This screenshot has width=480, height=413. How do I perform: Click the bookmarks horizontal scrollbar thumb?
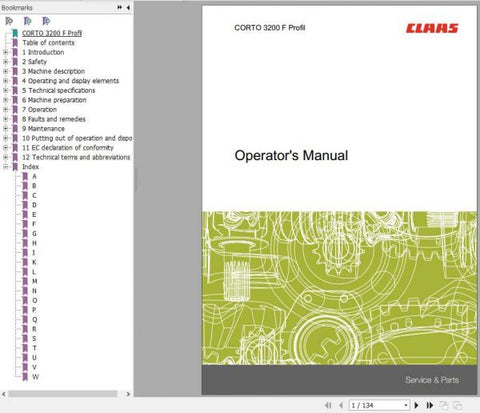pos(63,394)
